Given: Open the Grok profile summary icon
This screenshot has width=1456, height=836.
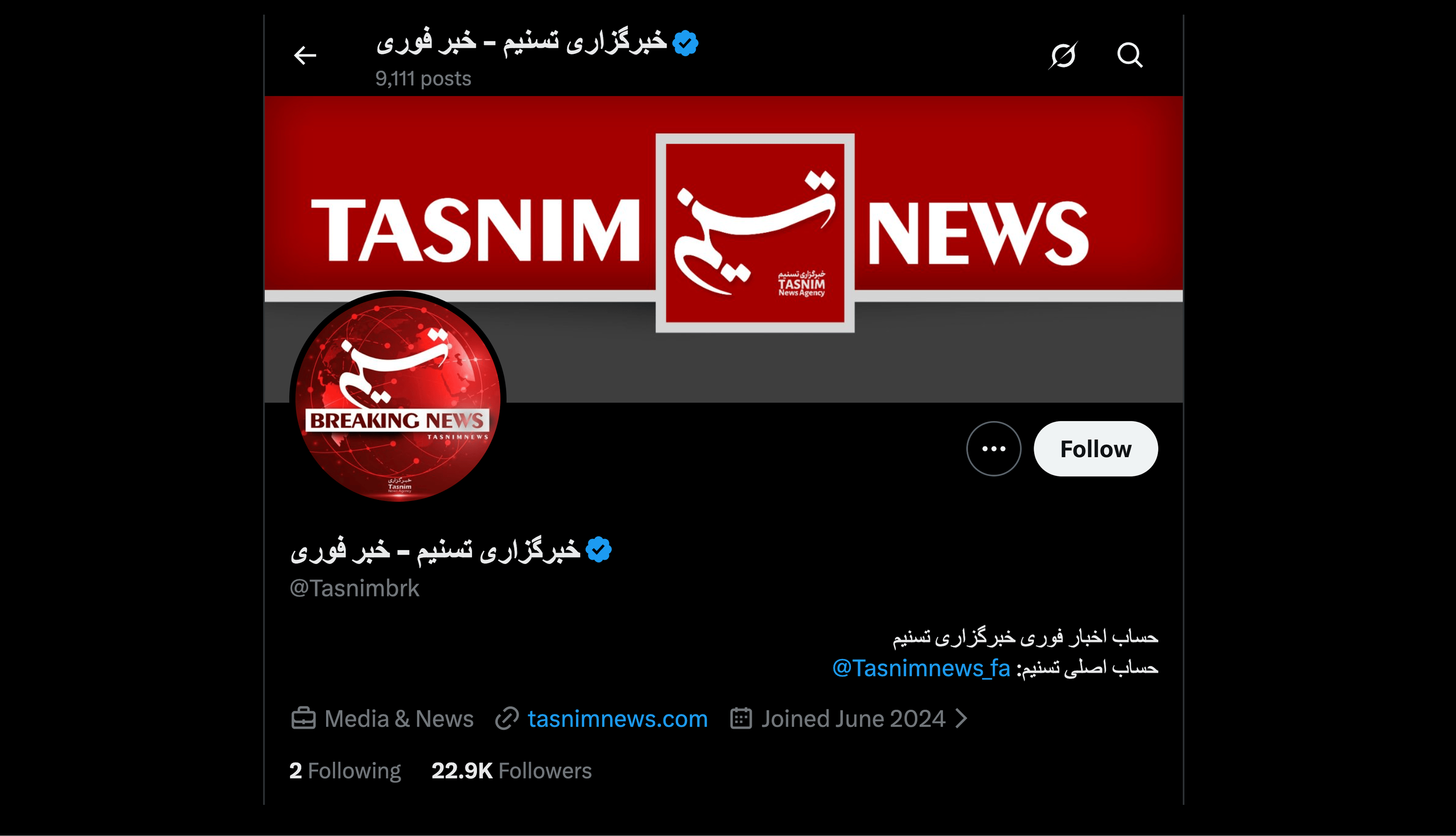Looking at the screenshot, I should coord(1063,55).
